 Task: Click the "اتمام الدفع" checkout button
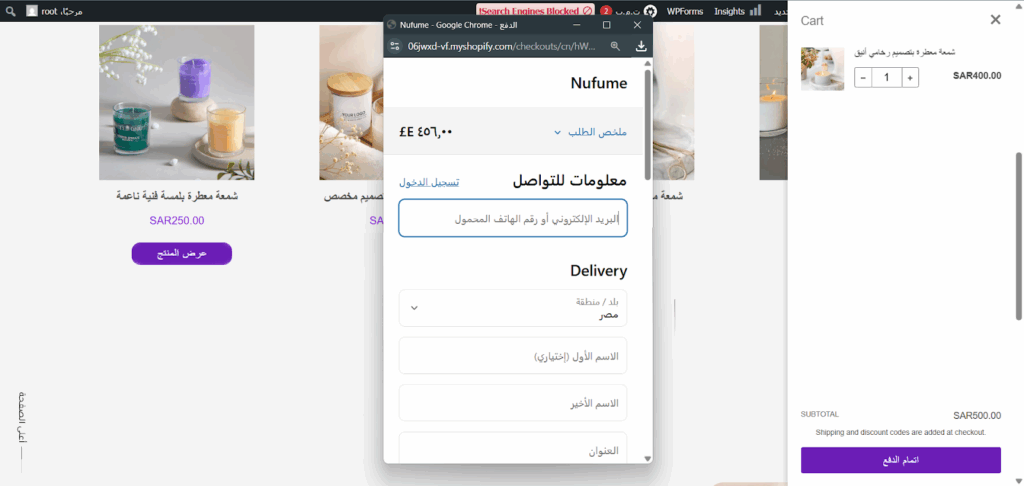point(901,460)
